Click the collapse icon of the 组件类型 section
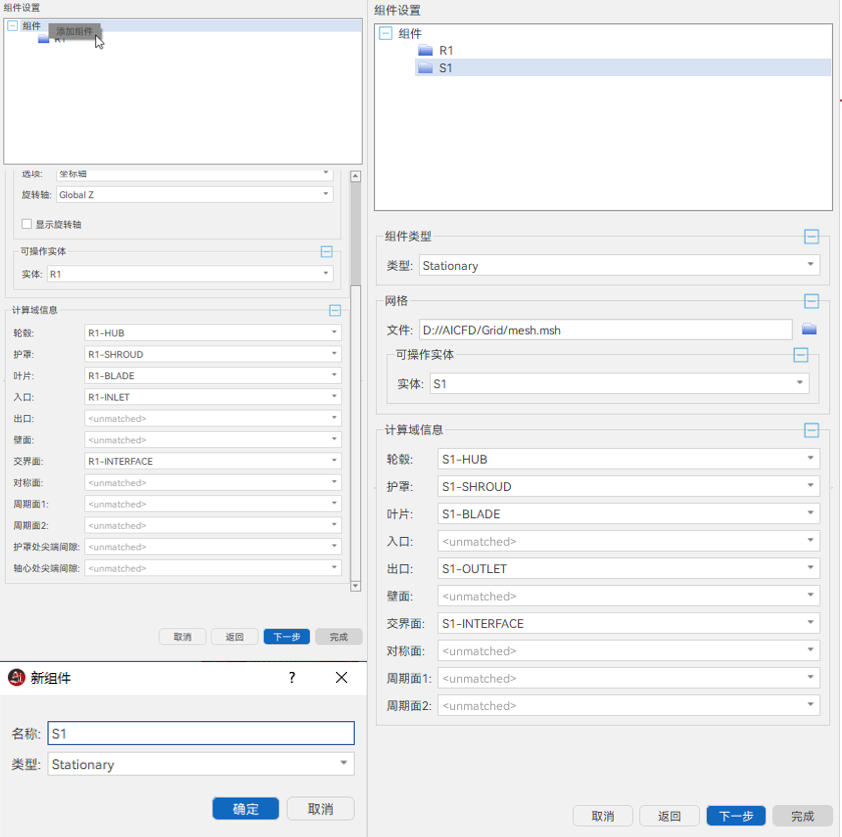Viewport: 842px width, 837px height. (812, 237)
